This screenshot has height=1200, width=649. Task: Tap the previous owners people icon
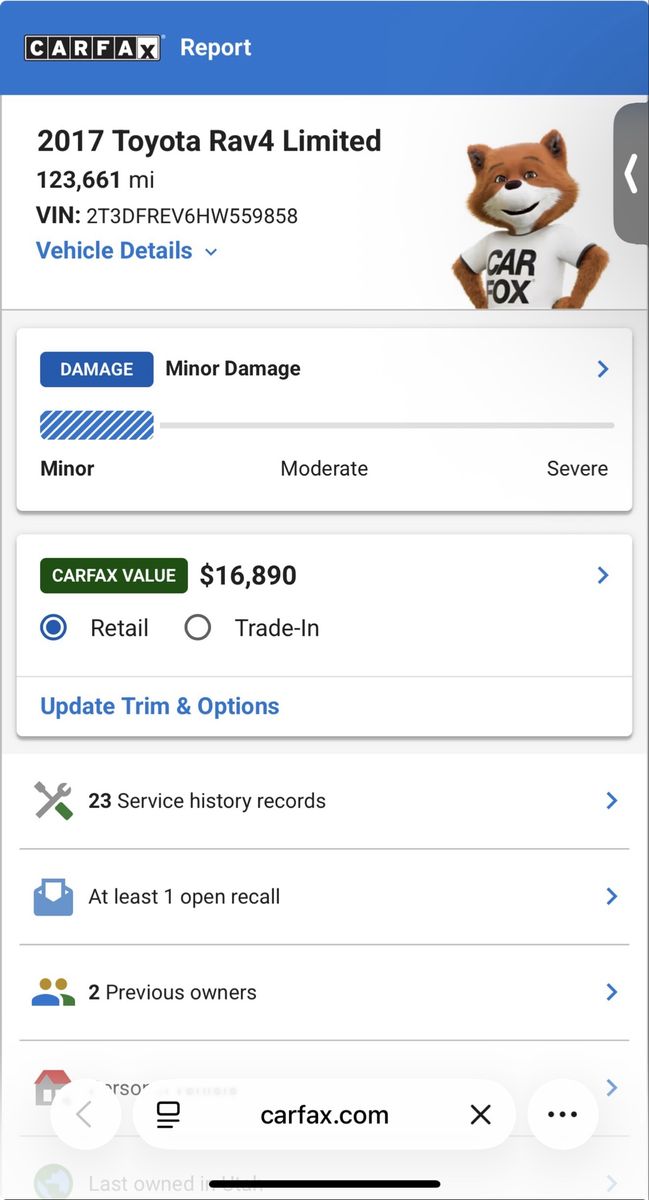[x=53, y=993]
